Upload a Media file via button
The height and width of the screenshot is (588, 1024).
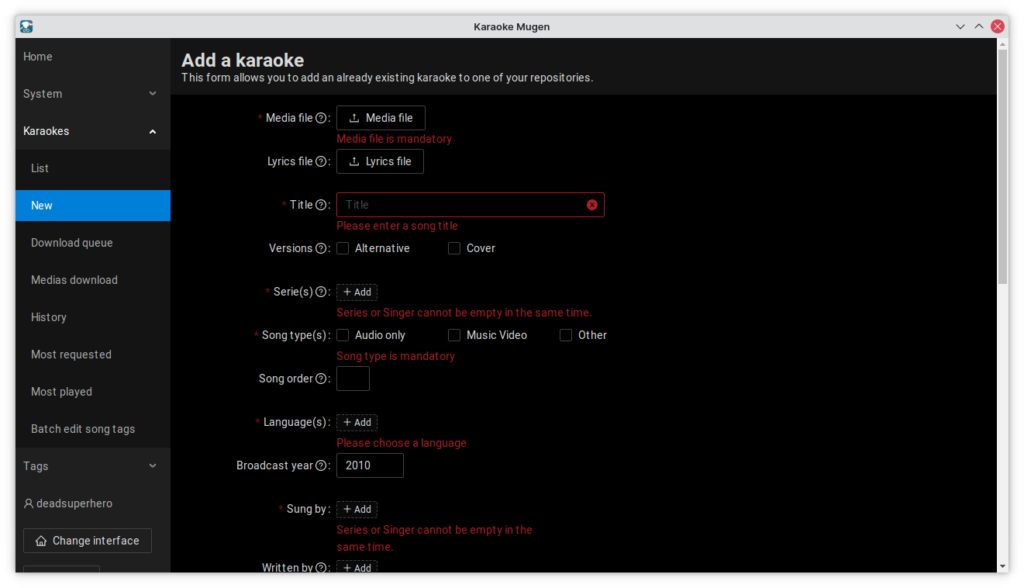point(381,118)
